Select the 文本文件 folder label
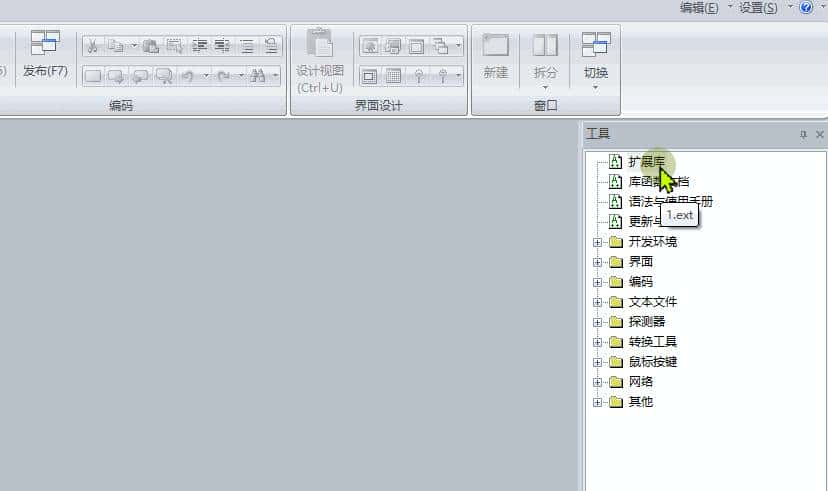Image resolution: width=828 pixels, height=491 pixels. tap(653, 302)
